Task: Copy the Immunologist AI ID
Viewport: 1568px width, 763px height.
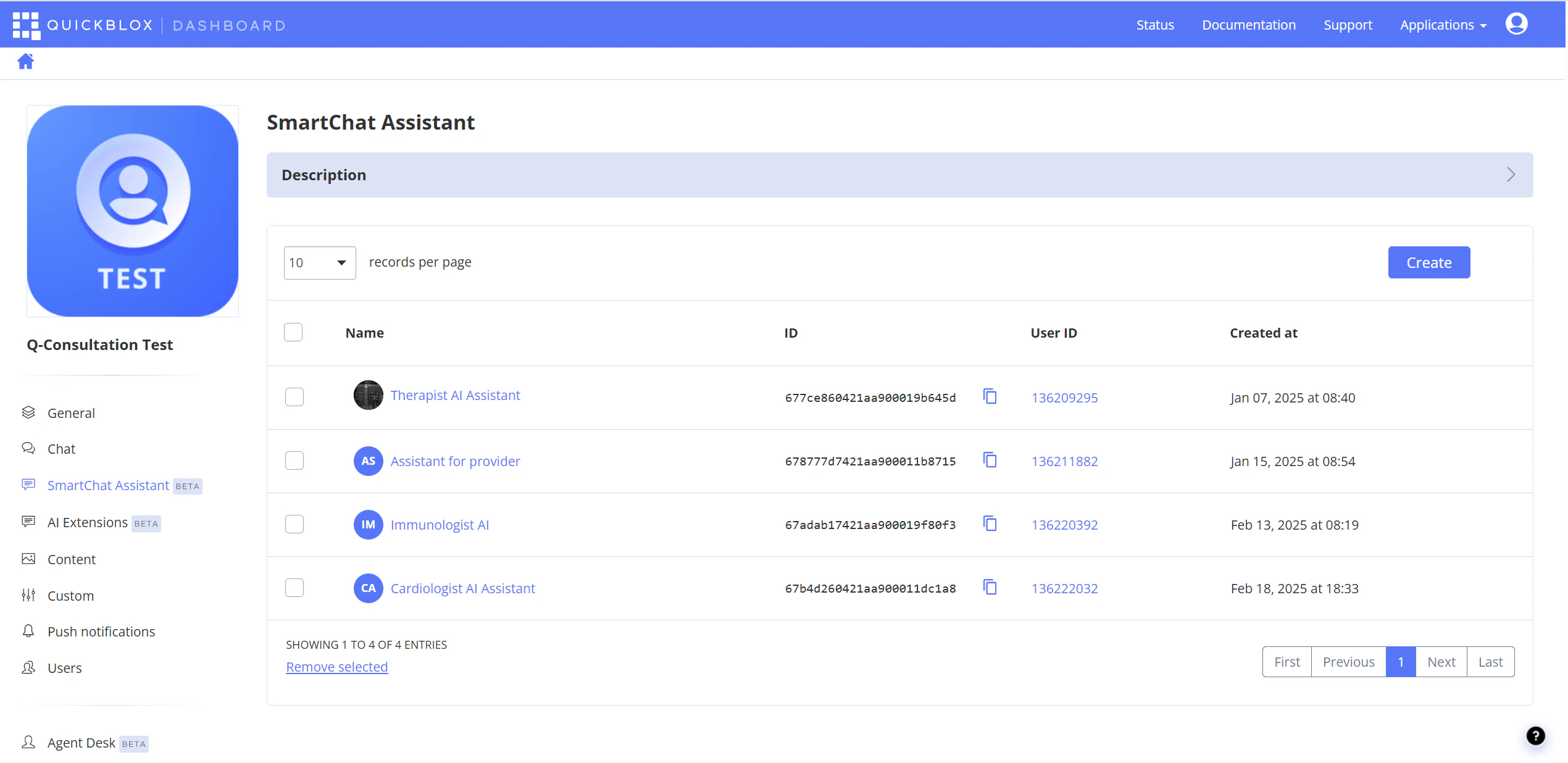Action: coord(990,523)
